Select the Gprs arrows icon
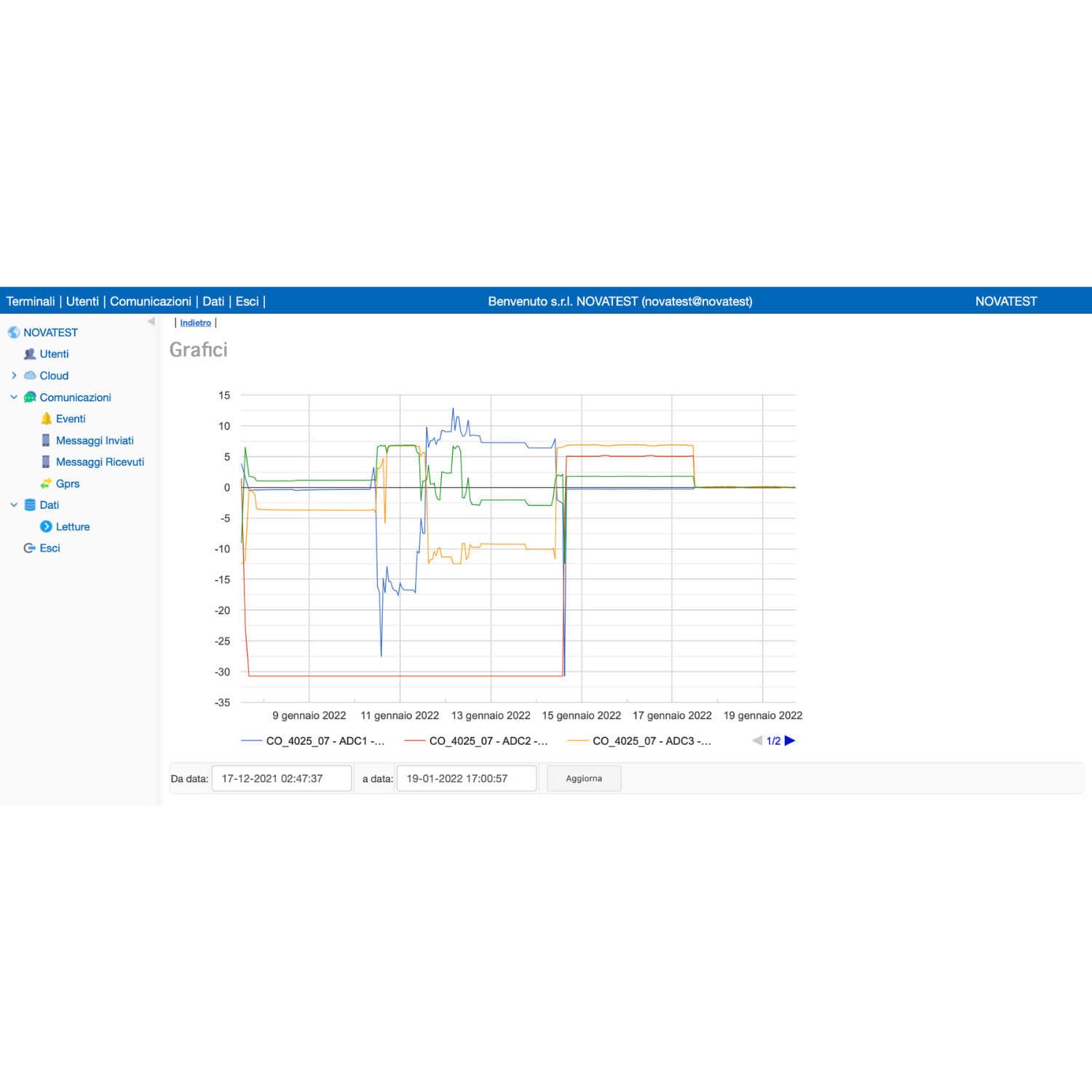 47,483
